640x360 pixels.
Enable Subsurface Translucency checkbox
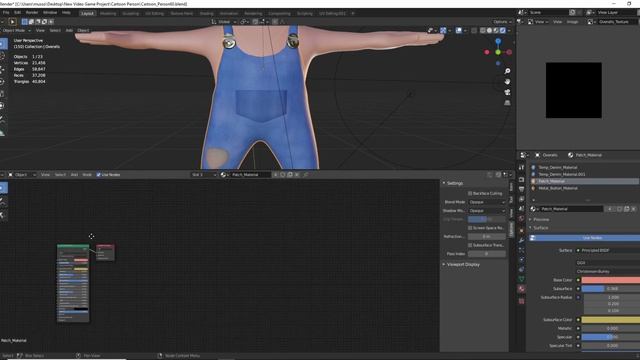click(x=470, y=245)
